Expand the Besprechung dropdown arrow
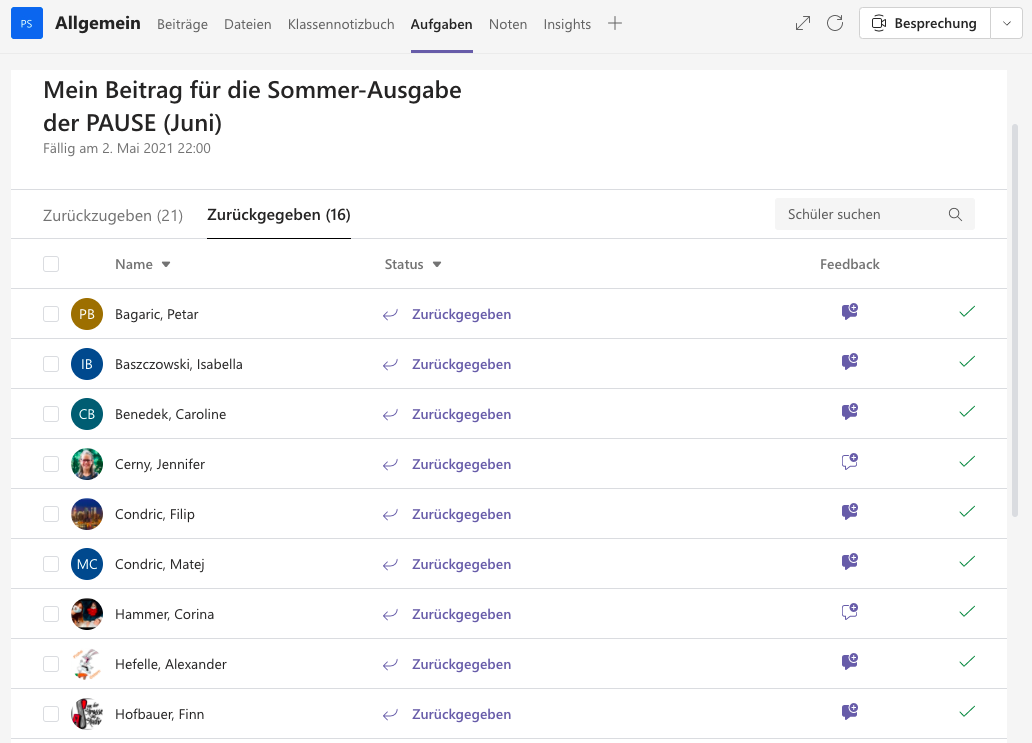Screen dimensions: 1032x743 point(1005,24)
